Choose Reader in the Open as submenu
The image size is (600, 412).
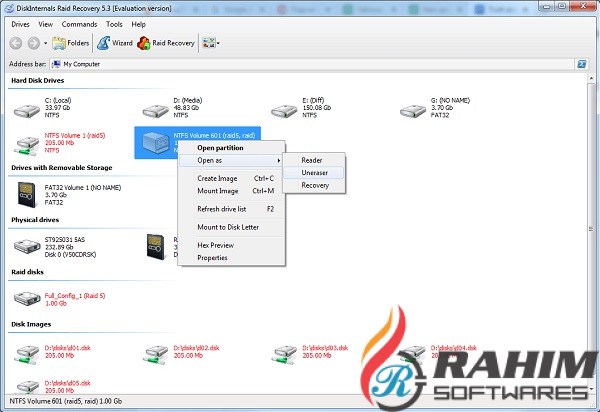coord(314,160)
